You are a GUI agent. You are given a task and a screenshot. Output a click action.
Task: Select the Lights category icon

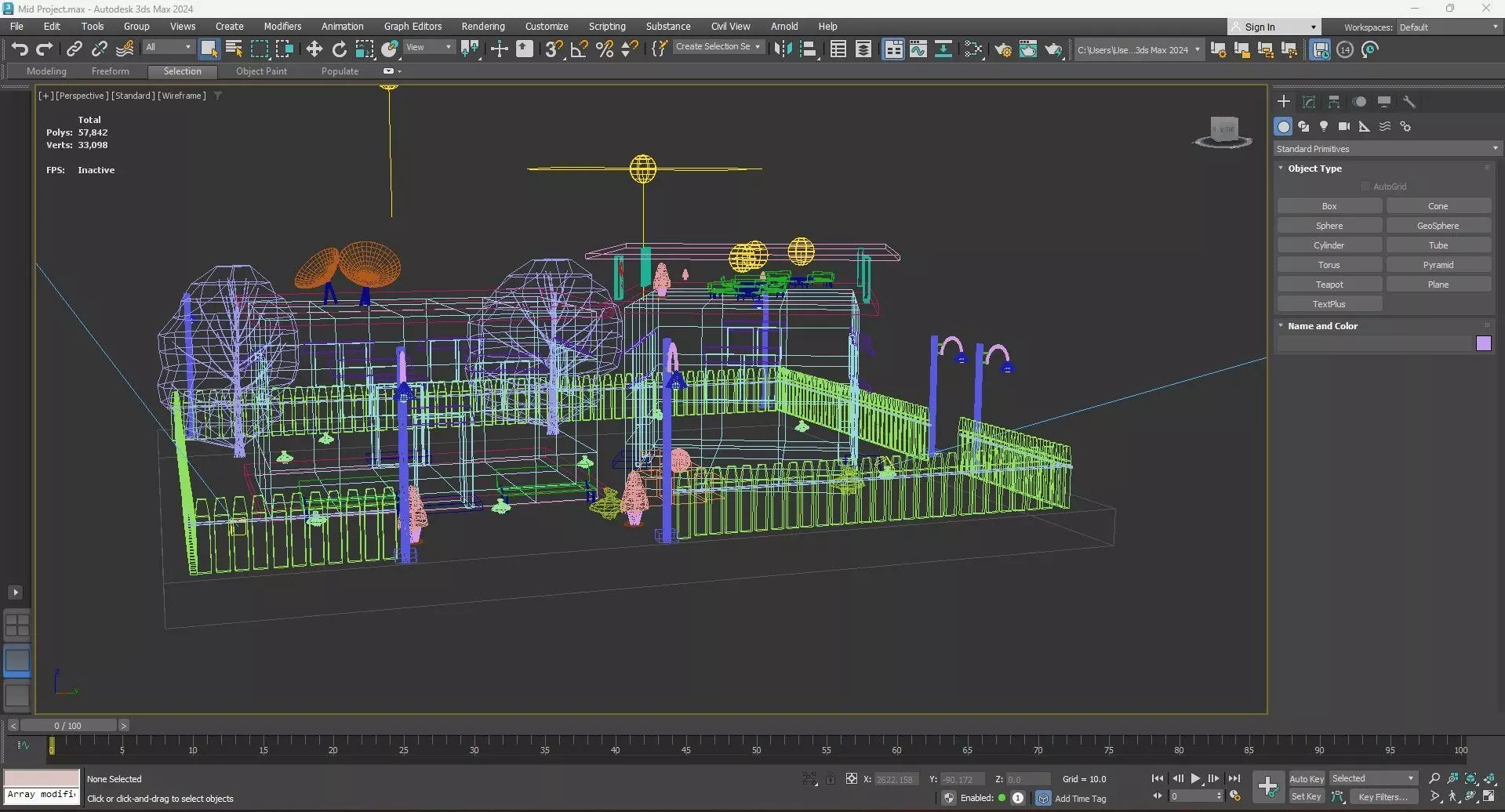click(1324, 126)
